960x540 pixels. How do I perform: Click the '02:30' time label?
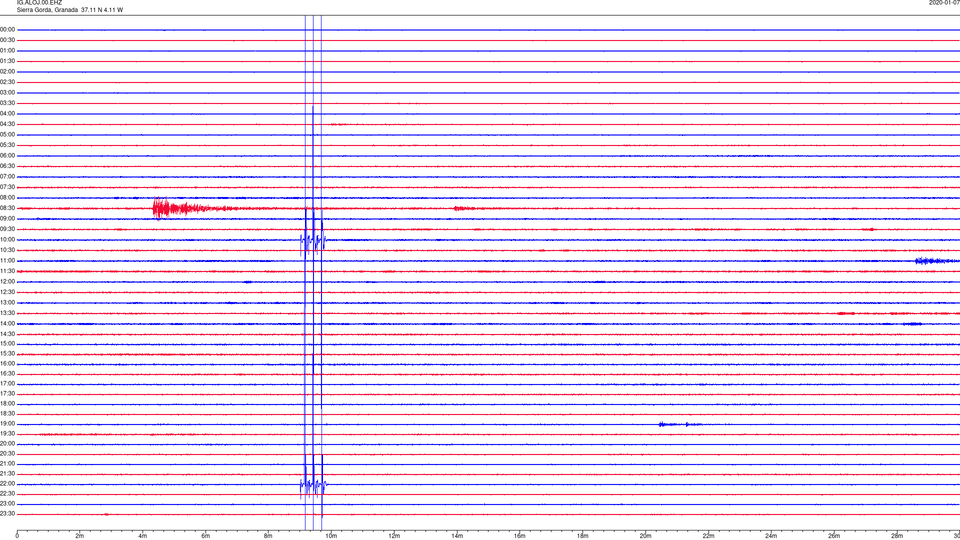[x=7, y=82]
